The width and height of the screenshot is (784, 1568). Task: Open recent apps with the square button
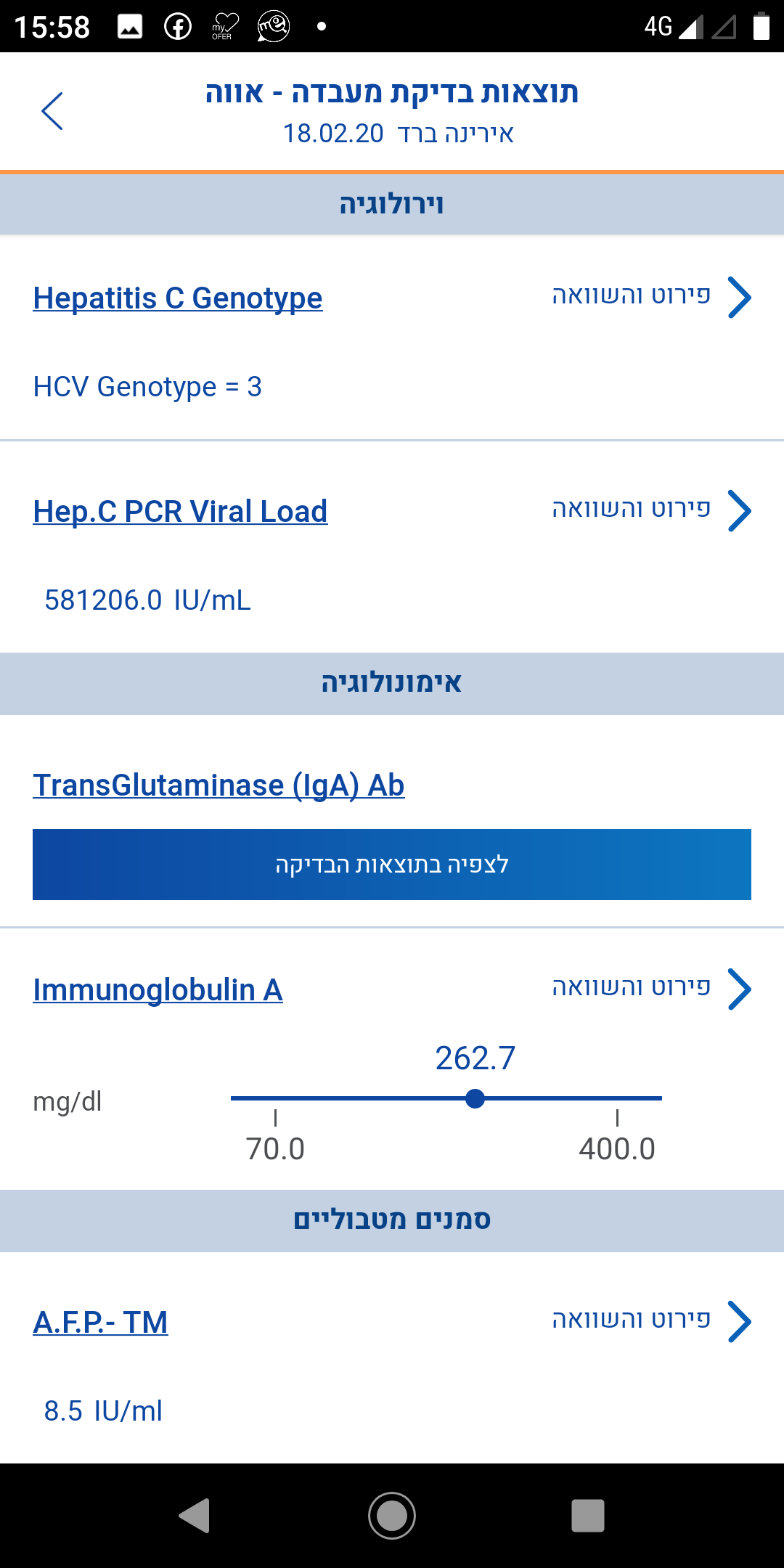point(587,1516)
